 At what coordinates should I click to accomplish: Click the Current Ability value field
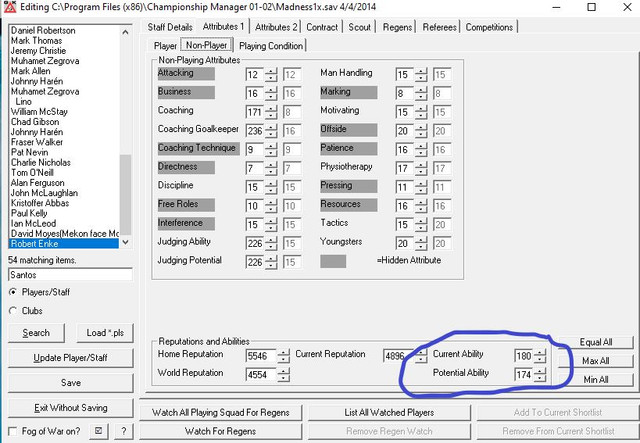[x=524, y=356]
